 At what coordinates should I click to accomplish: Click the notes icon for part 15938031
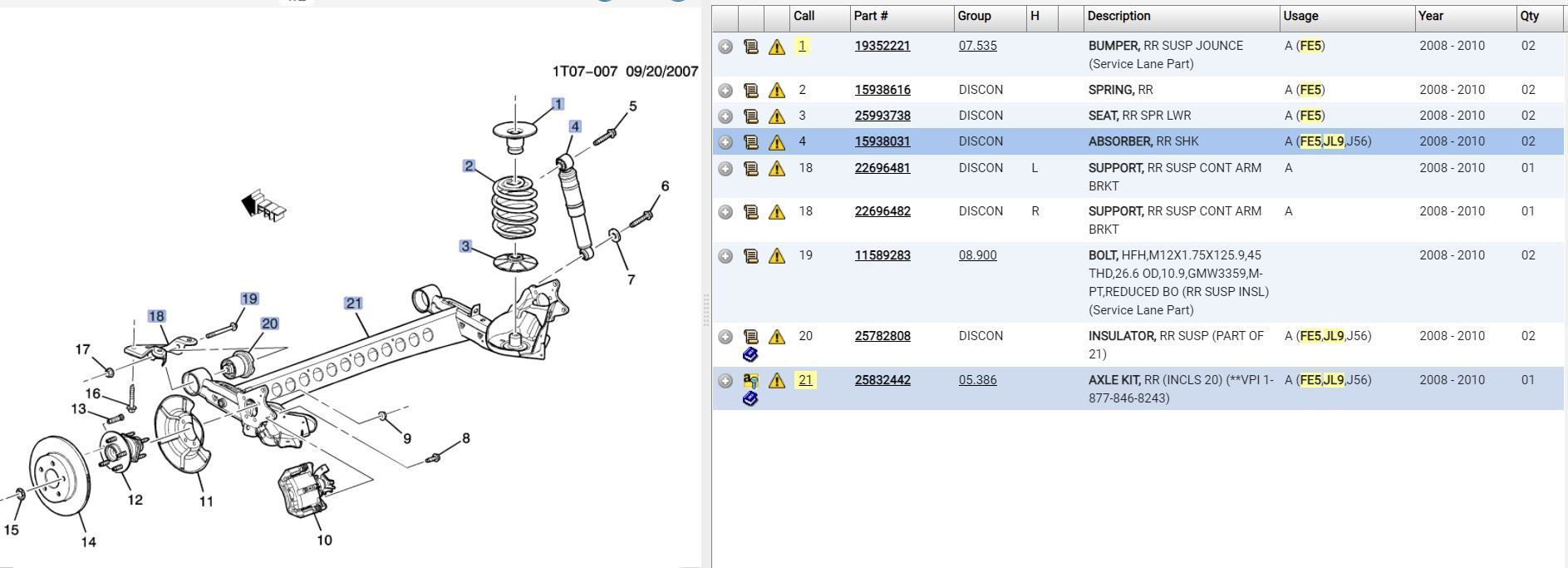click(750, 142)
